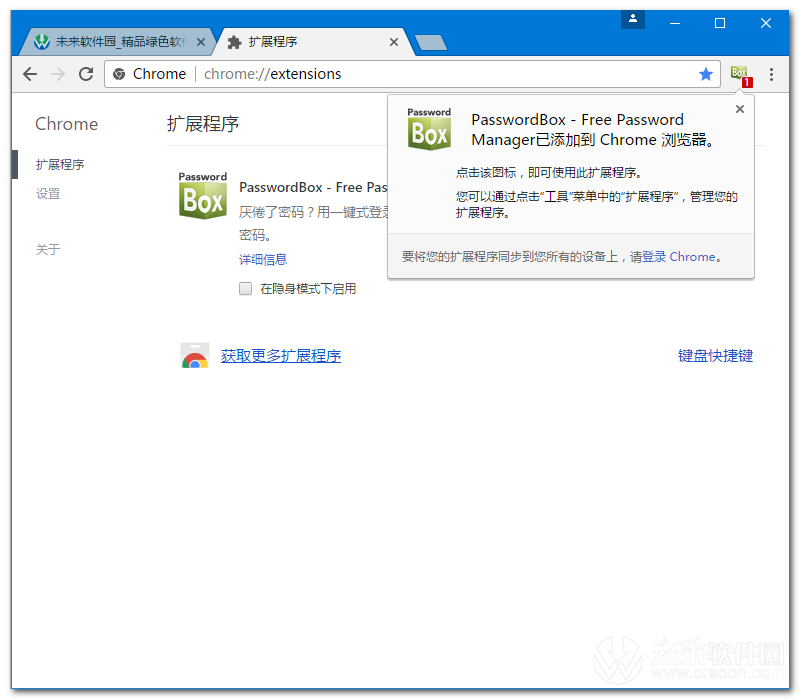Screen dimensions: 800x700
Task: Reload the extensions page
Action: point(86,74)
